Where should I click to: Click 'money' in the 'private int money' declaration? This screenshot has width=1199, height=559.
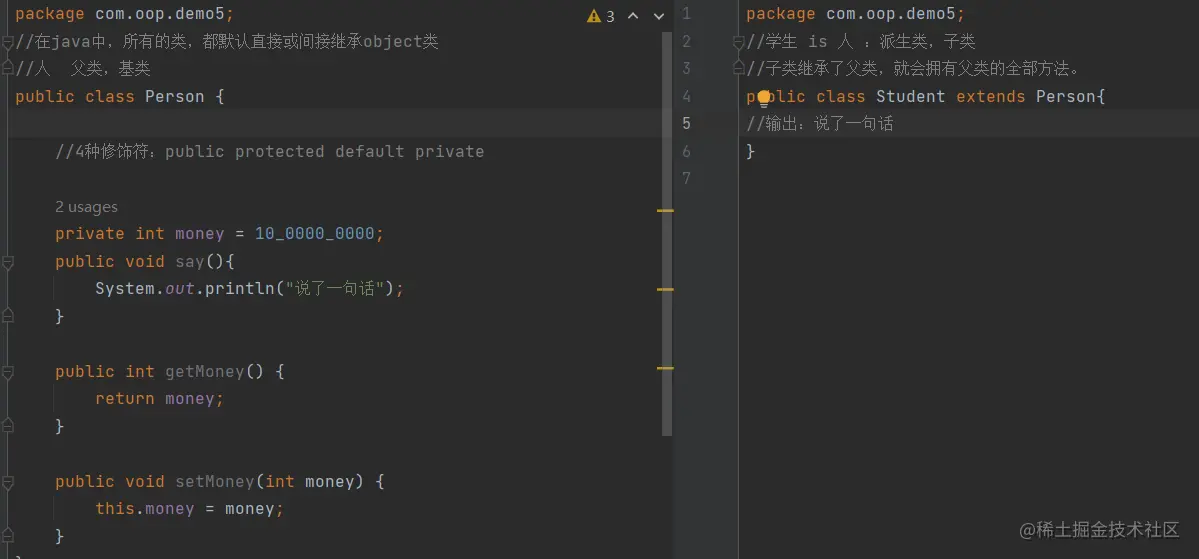click(200, 234)
